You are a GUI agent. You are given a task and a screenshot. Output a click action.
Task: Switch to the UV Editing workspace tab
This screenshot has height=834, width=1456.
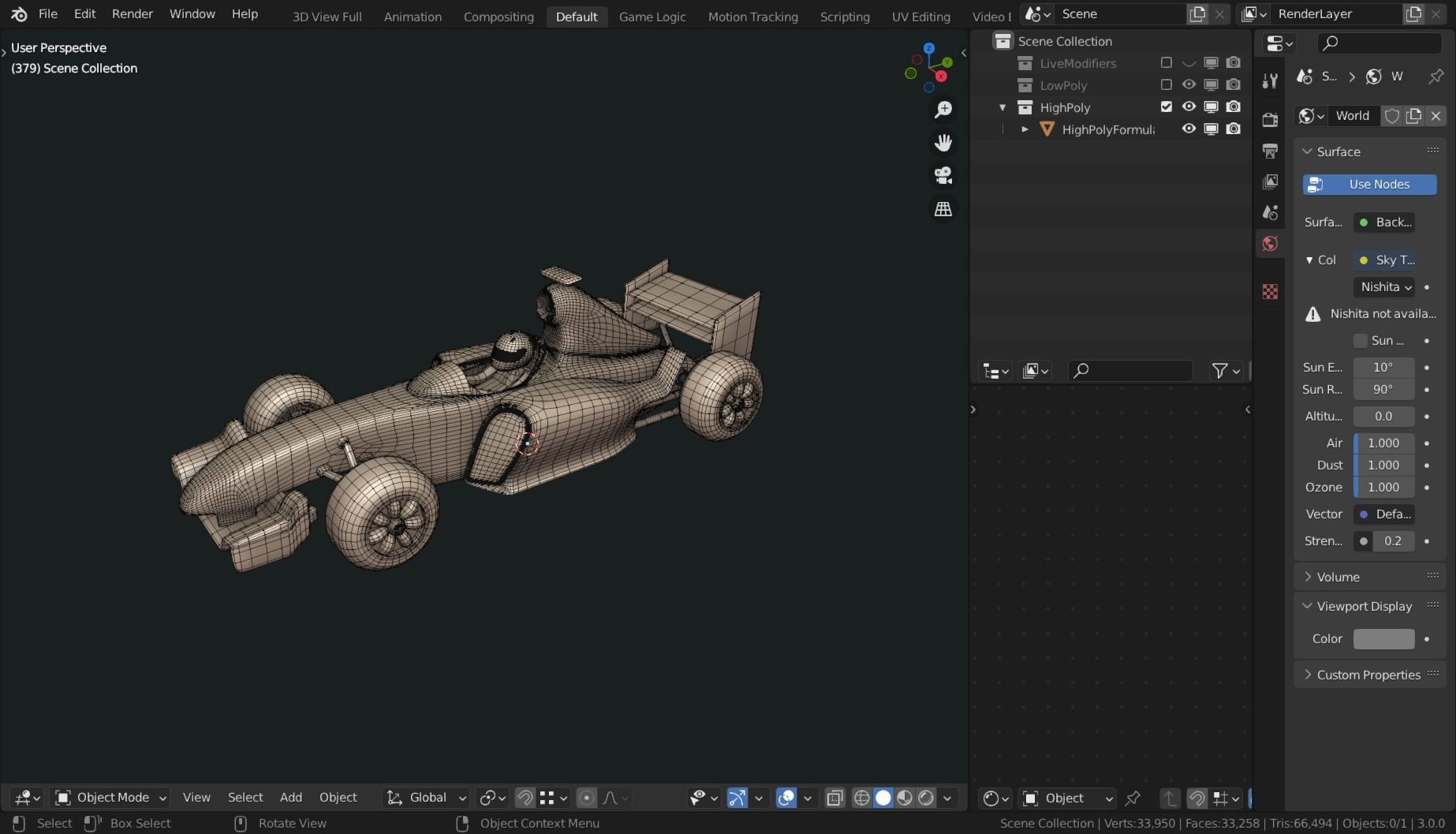920,17
